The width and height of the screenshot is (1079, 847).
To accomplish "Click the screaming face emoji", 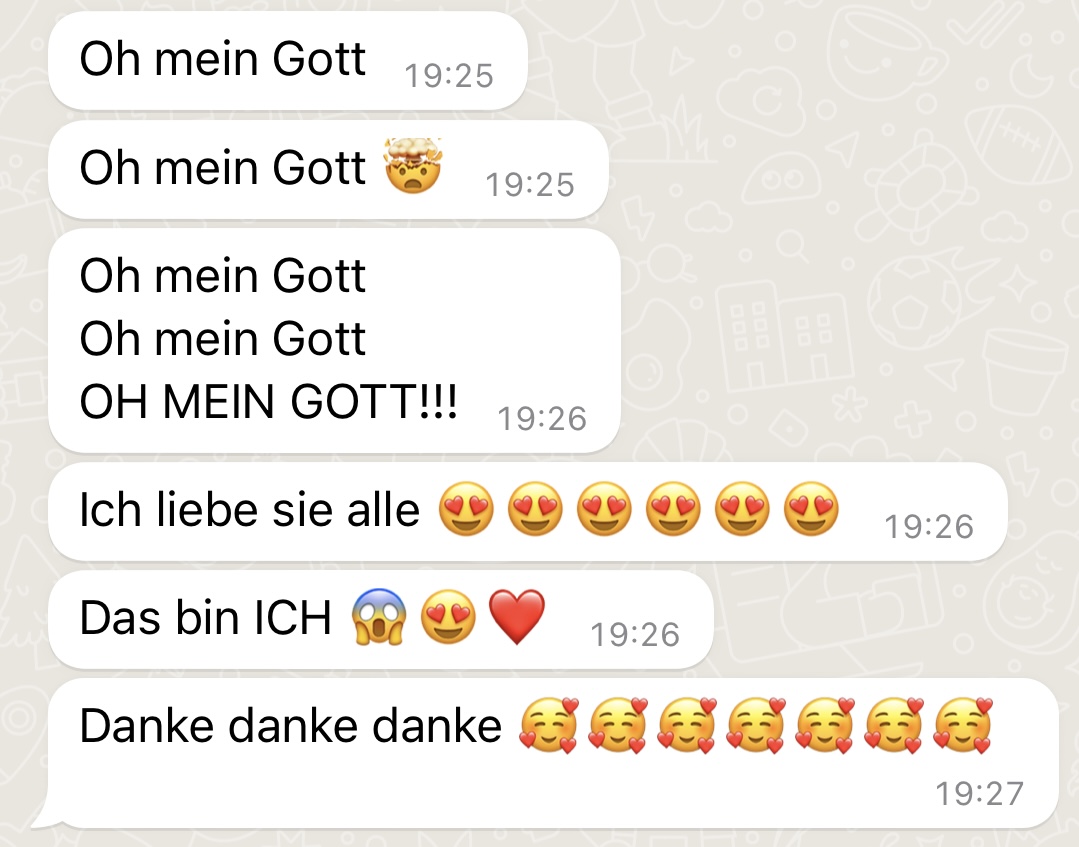I will tap(378, 617).
